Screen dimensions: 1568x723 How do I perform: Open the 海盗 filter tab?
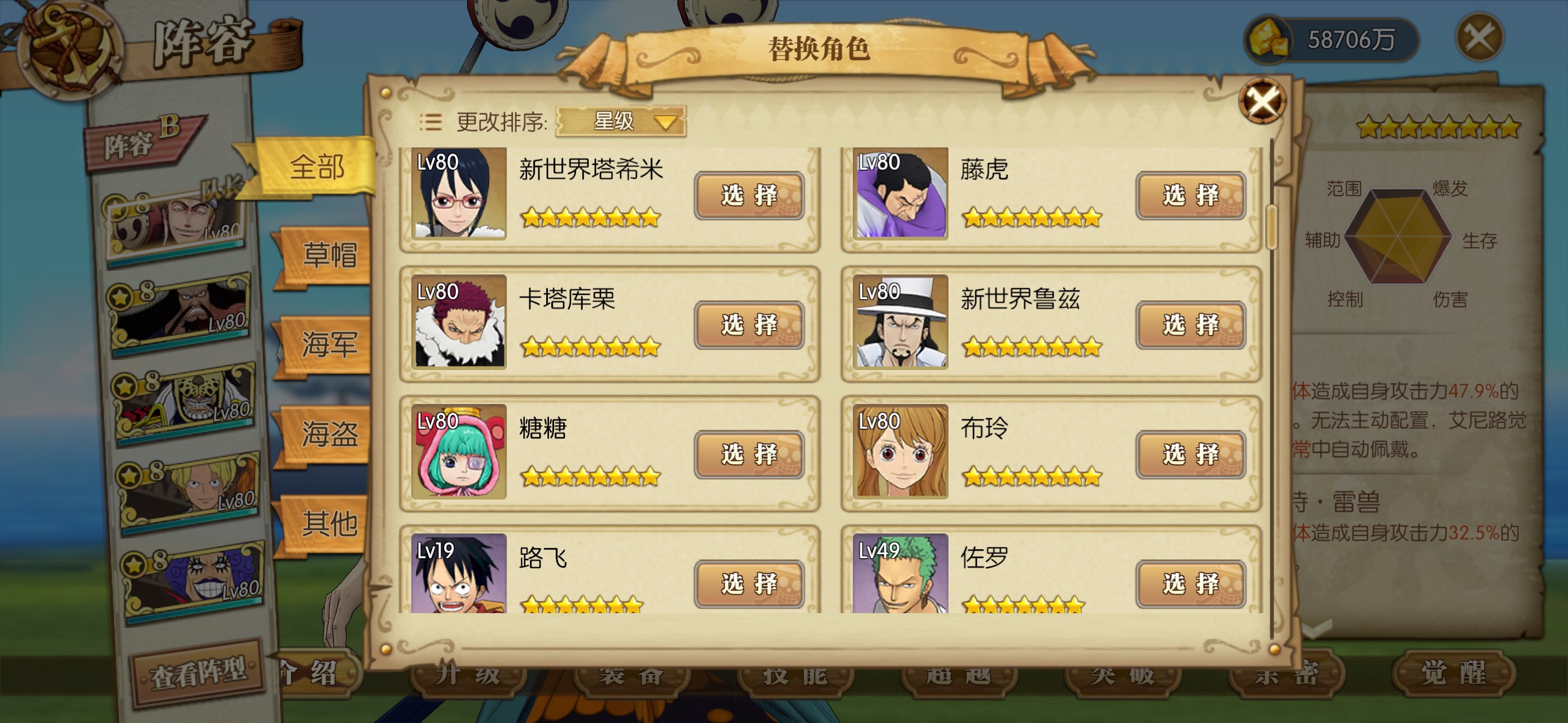[328, 434]
